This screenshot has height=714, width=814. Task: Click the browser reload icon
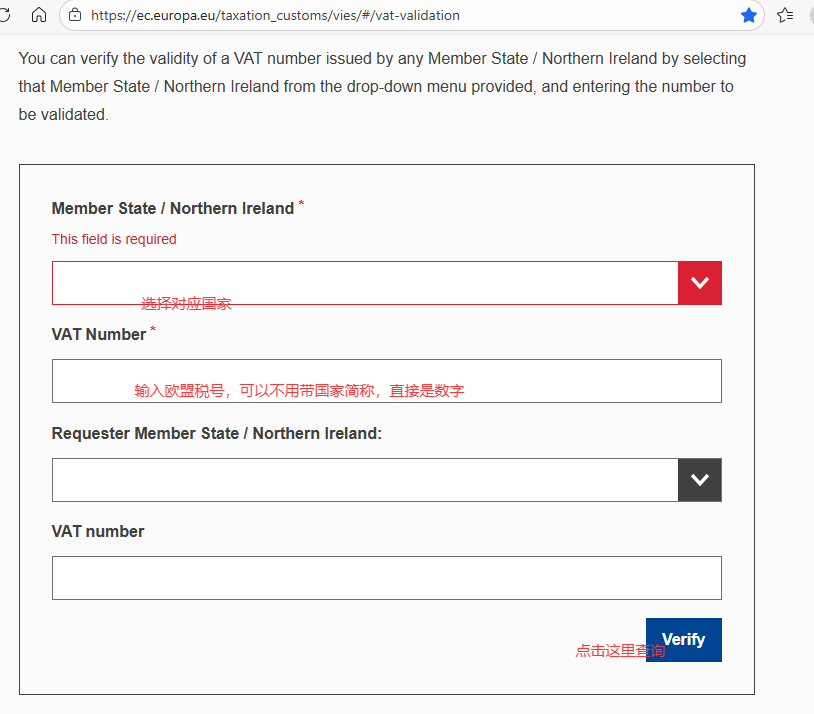click(x=5, y=15)
